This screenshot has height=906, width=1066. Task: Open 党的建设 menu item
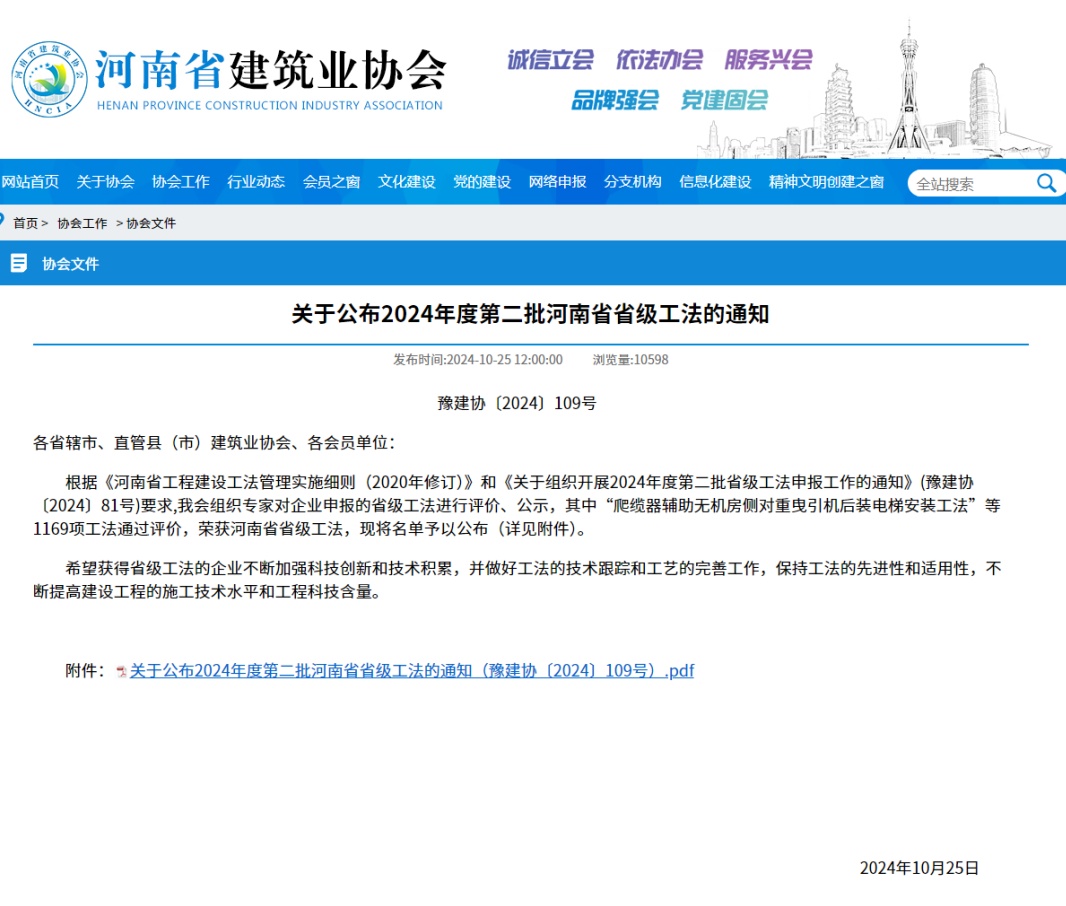pos(482,182)
